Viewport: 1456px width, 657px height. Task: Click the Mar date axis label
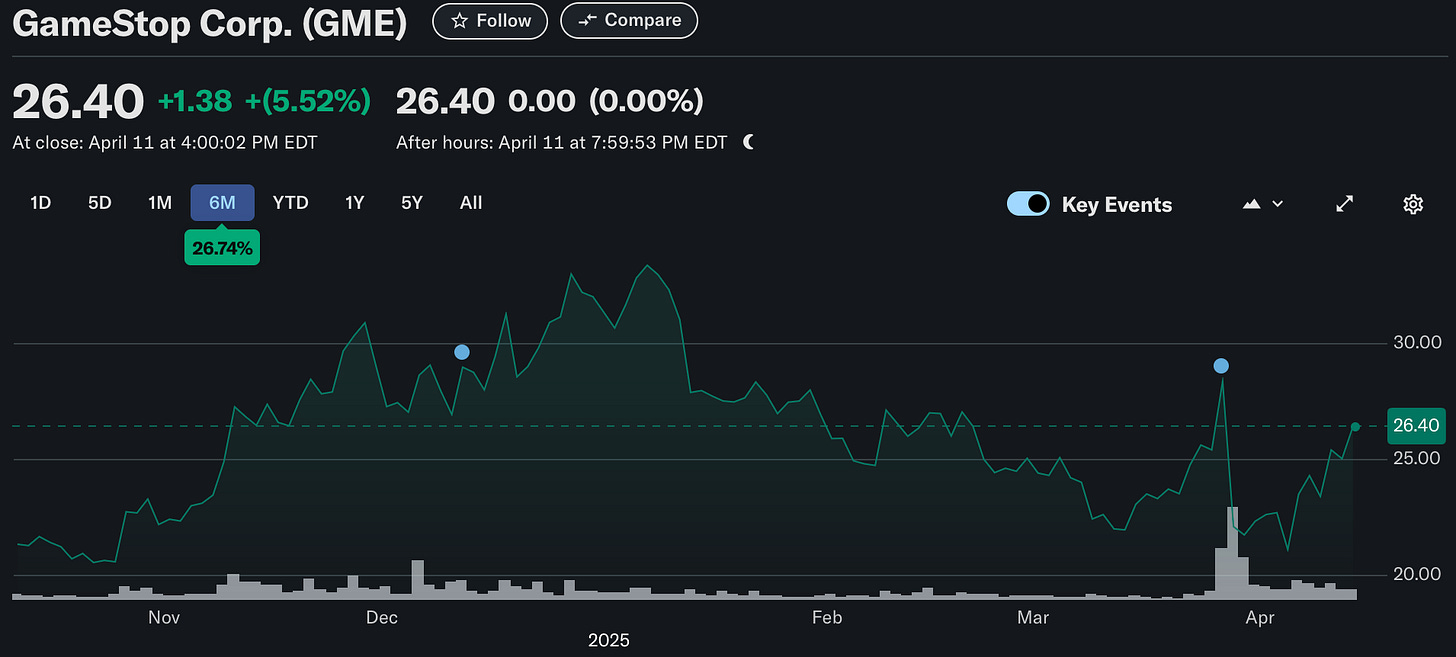point(1033,618)
